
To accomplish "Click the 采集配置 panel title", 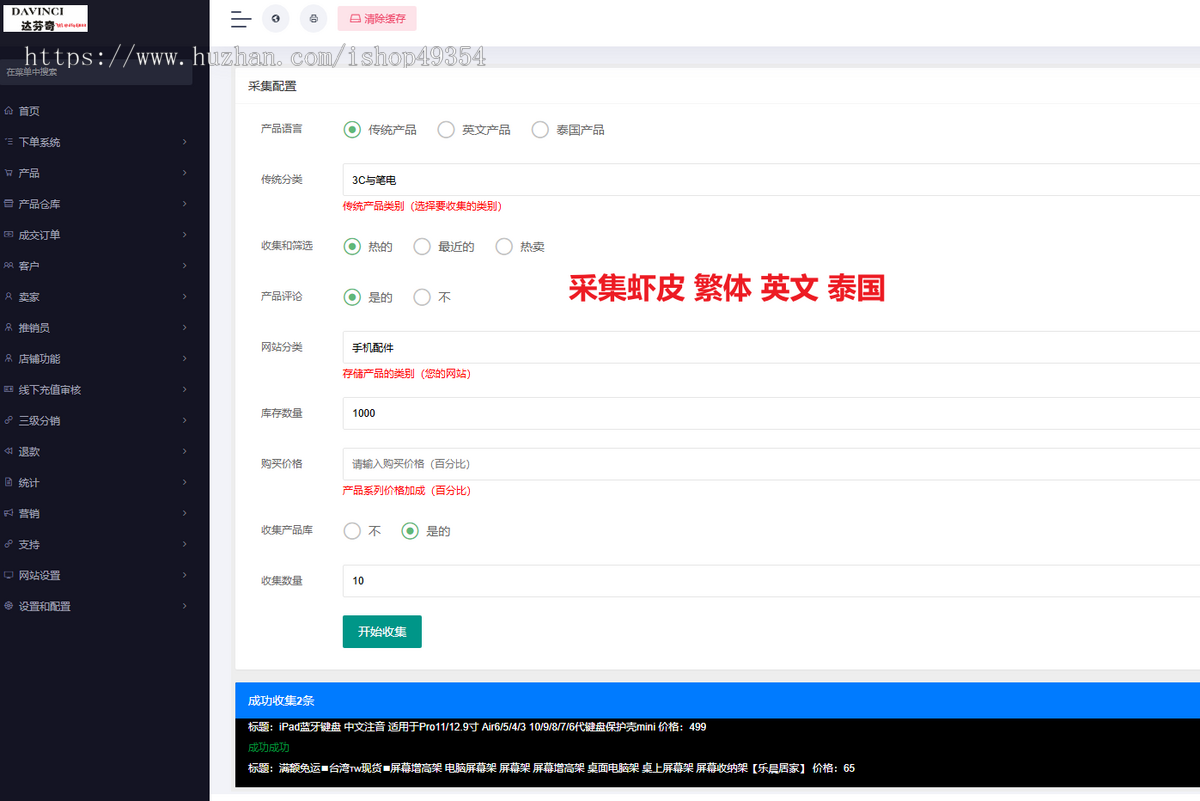I will tap(272, 86).
